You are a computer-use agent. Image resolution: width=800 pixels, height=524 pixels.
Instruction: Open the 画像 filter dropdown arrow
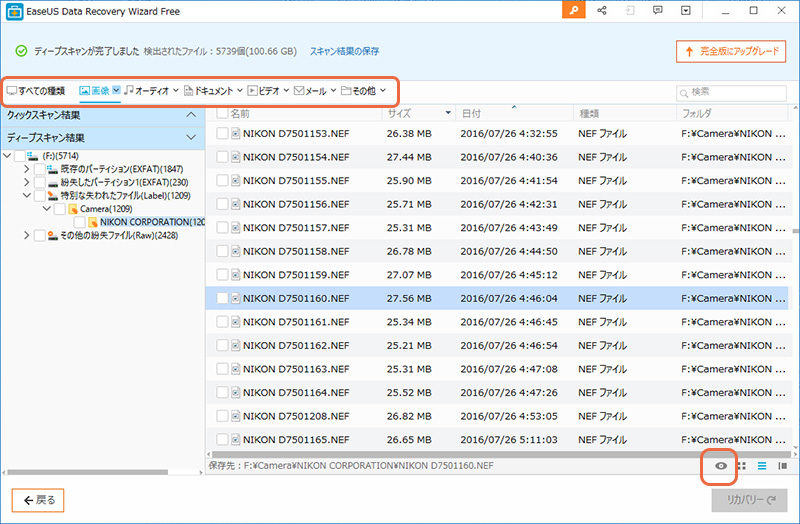point(116,90)
